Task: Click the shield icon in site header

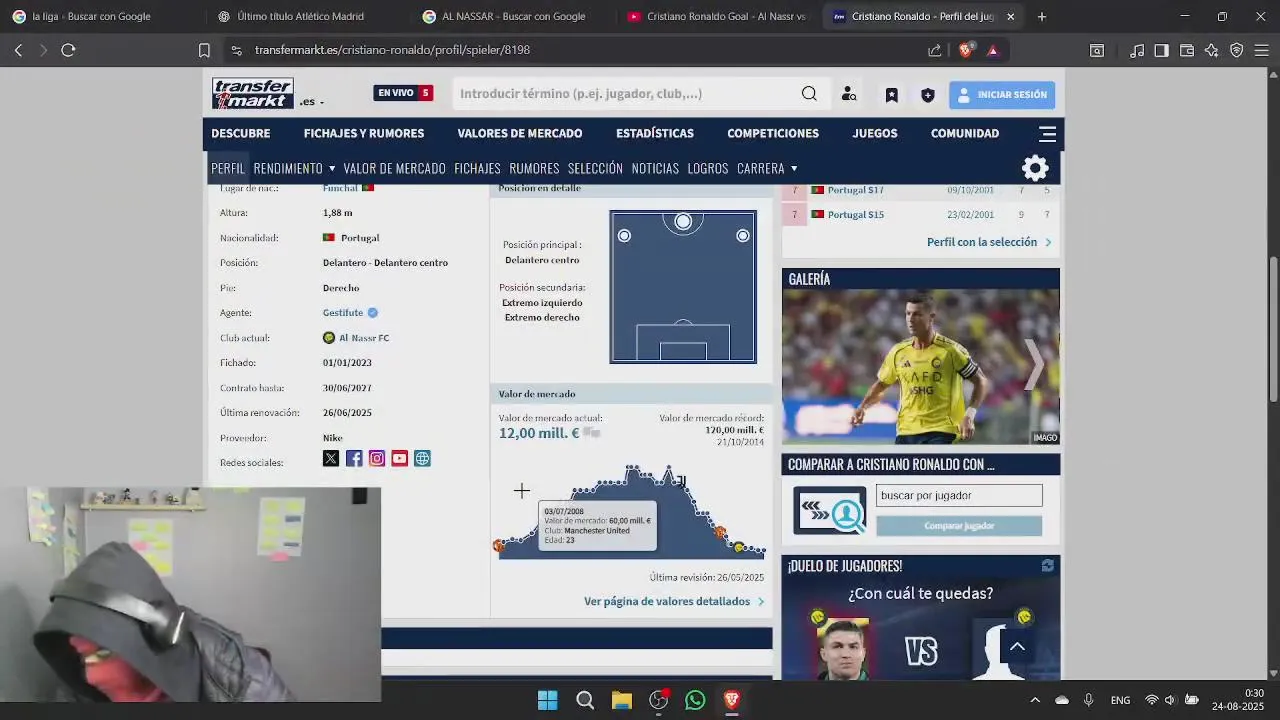Action: [928, 95]
